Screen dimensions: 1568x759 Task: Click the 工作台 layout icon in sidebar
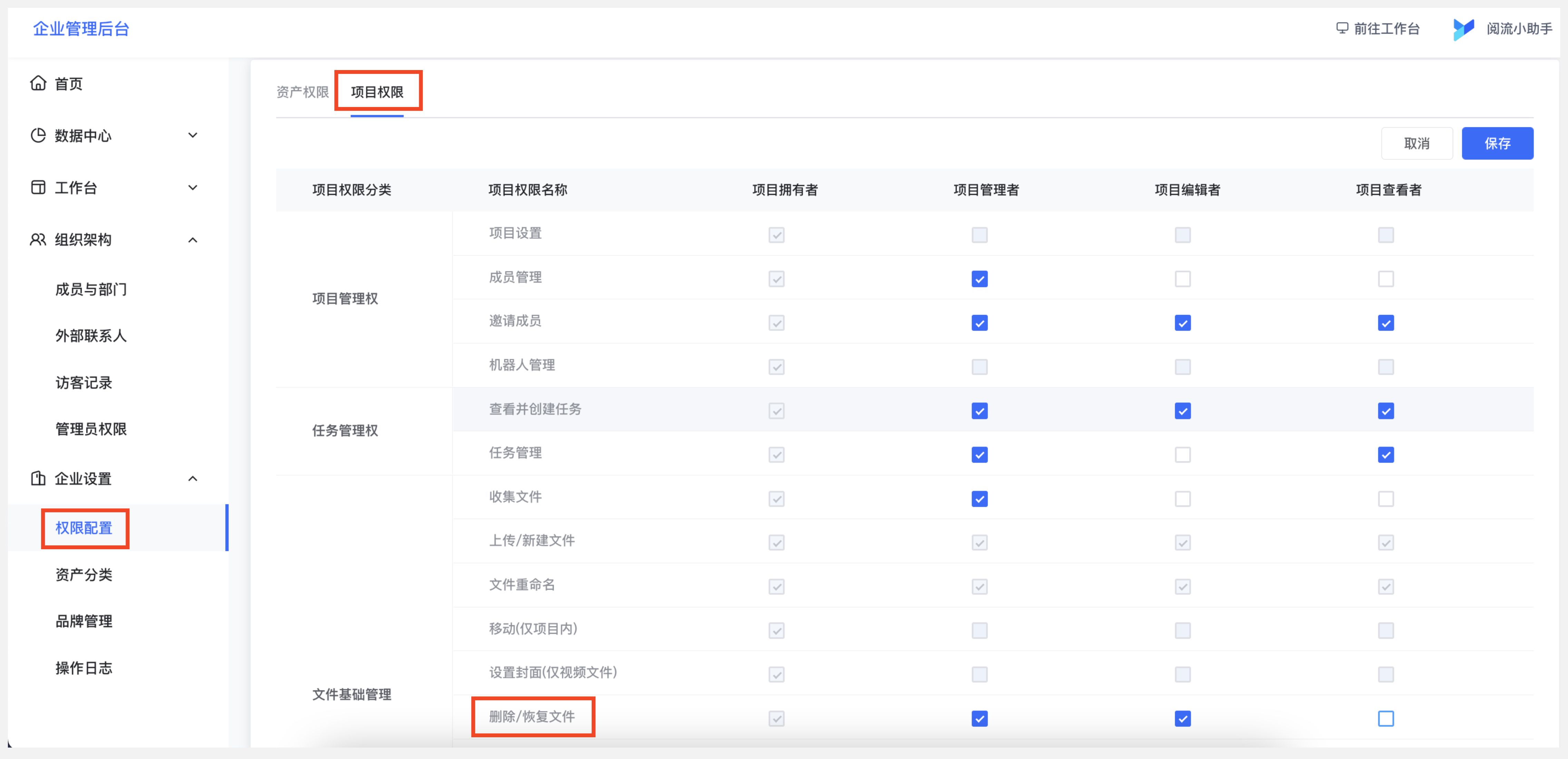coord(38,187)
